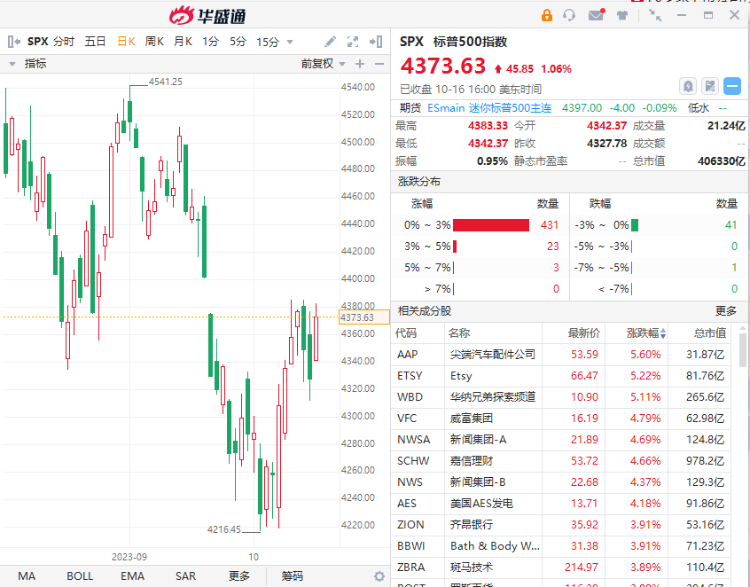Sort by 代码 column header

(406, 333)
